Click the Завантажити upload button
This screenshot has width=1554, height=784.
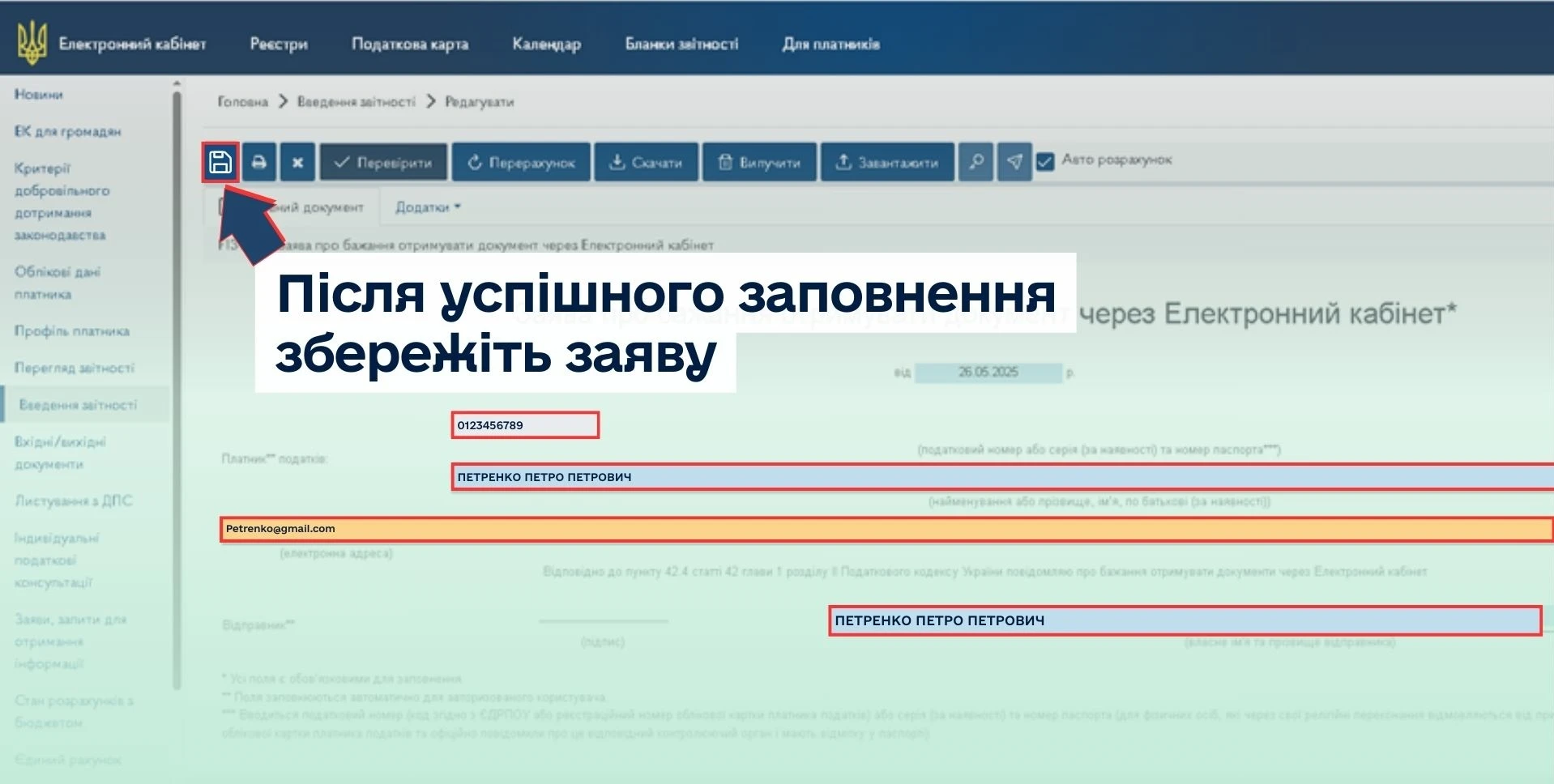coord(887,163)
